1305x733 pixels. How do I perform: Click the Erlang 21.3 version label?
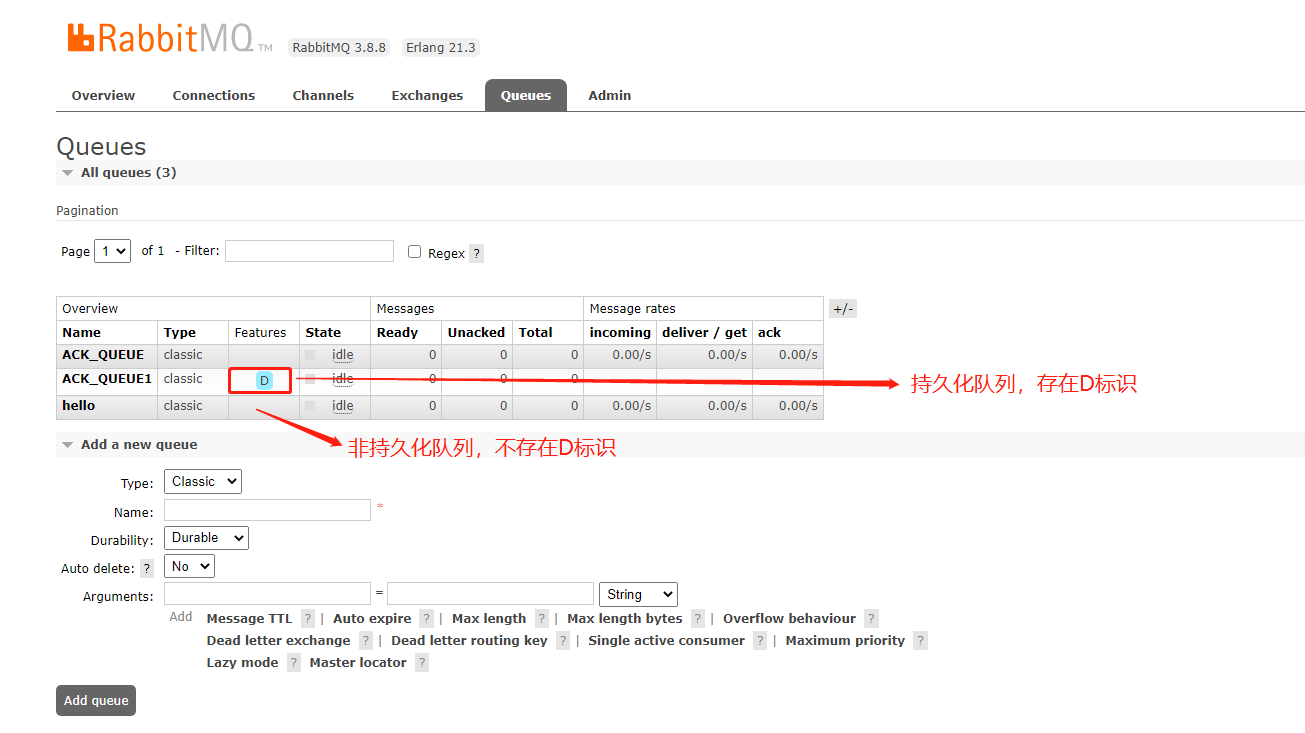click(x=441, y=48)
